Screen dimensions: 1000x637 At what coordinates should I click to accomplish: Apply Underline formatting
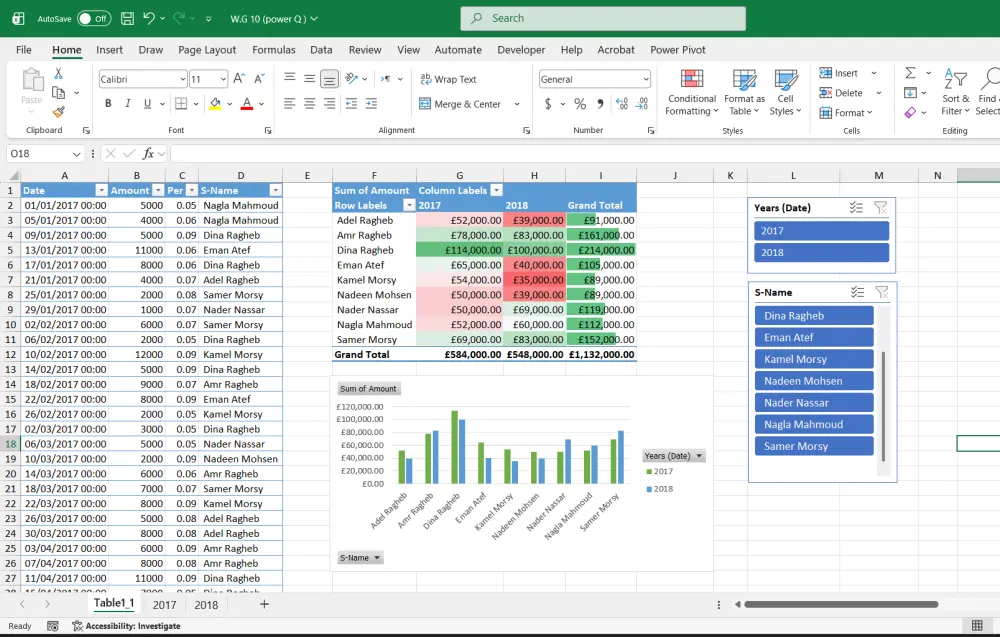[147, 103]
